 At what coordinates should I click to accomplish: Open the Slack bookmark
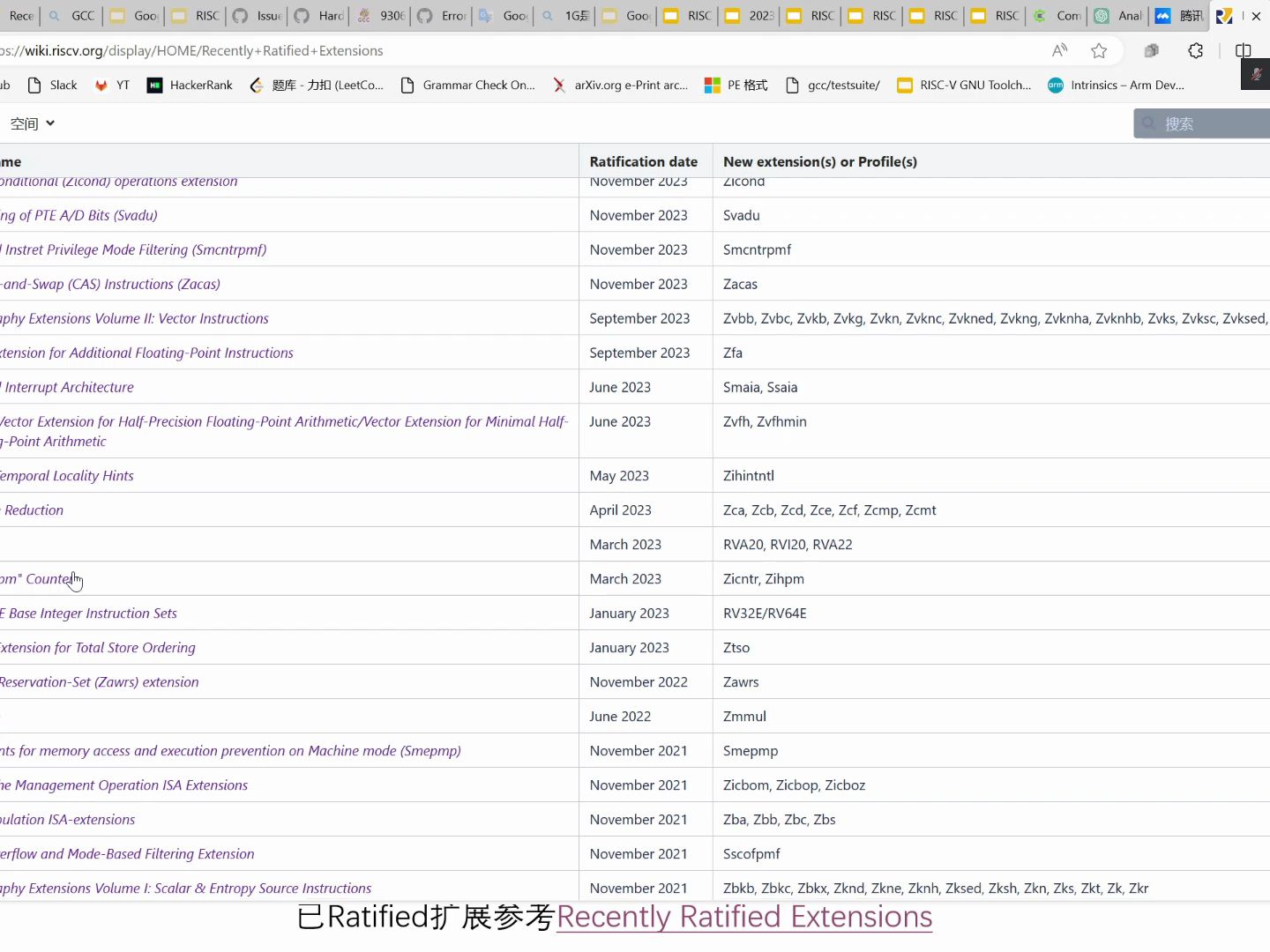tap(53, 85)
